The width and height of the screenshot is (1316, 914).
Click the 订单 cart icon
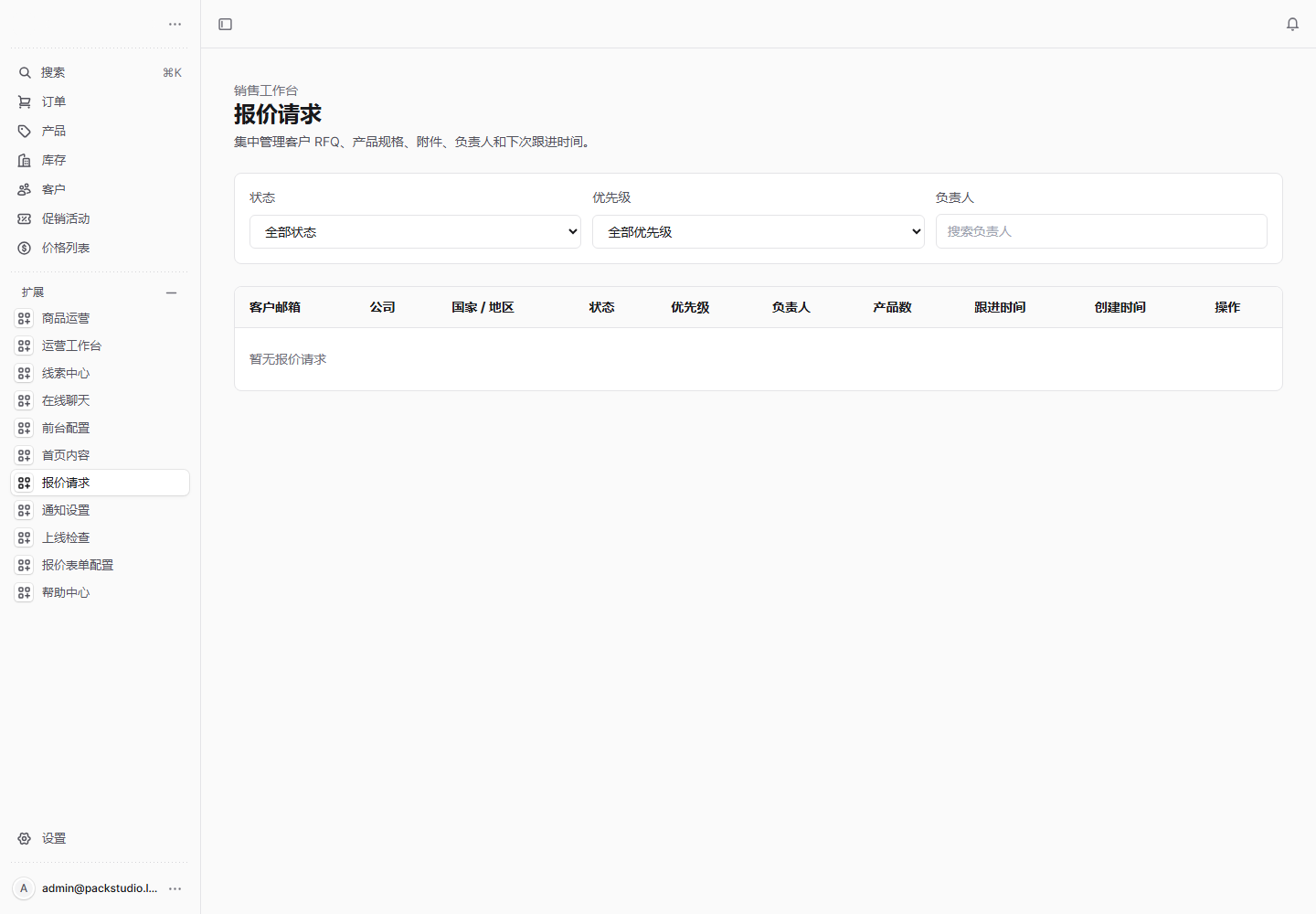pos(25,101)
